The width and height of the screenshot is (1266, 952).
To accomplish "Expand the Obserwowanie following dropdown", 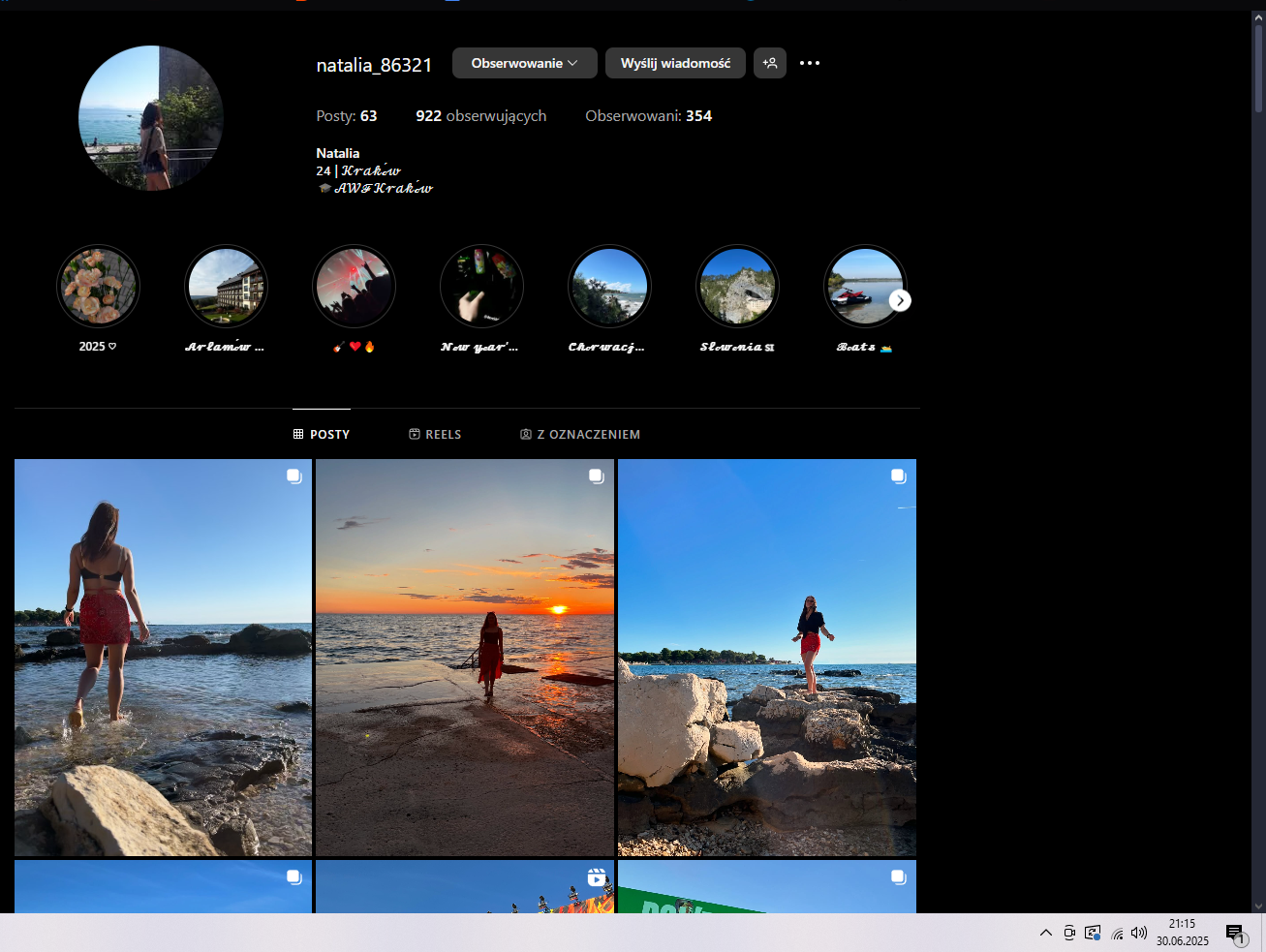I will tap(524, 63).
